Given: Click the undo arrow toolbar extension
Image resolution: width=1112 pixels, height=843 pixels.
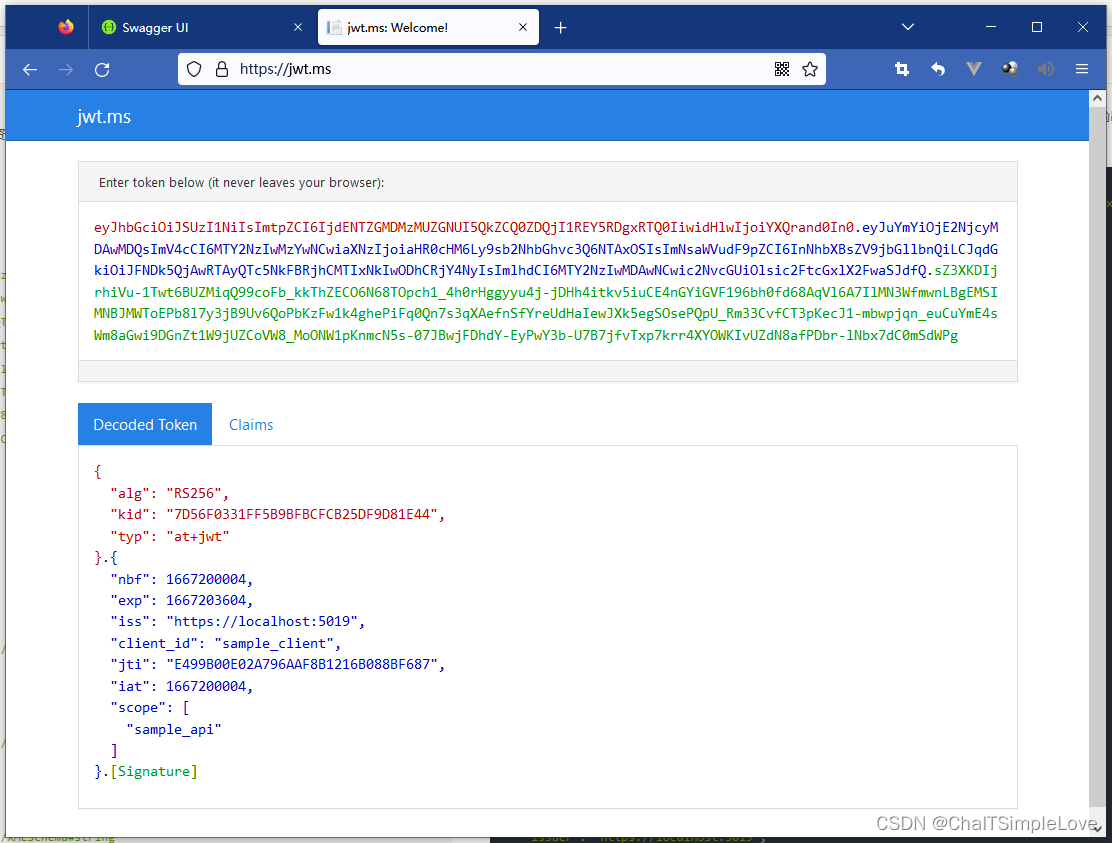Looking at the screenshot, I should (x=938, y=69).
